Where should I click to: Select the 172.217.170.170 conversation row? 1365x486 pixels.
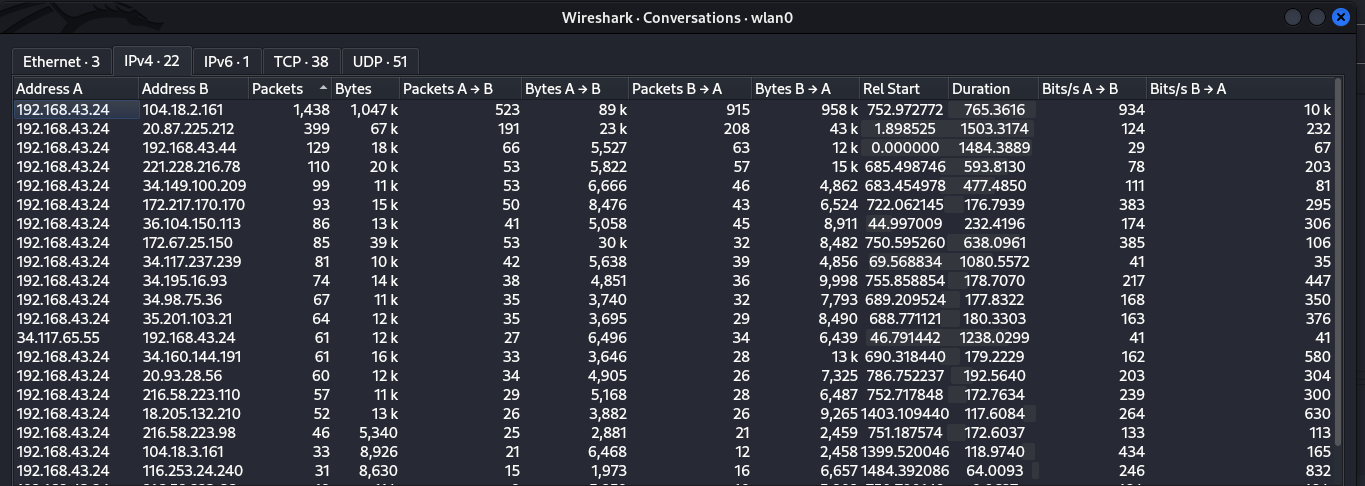tap(674, 204)
